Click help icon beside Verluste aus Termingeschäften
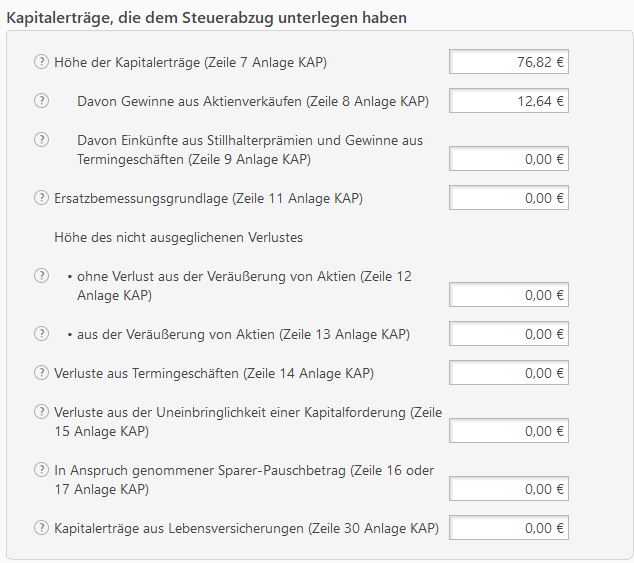 pyautogui.click(x=41, y=373)
